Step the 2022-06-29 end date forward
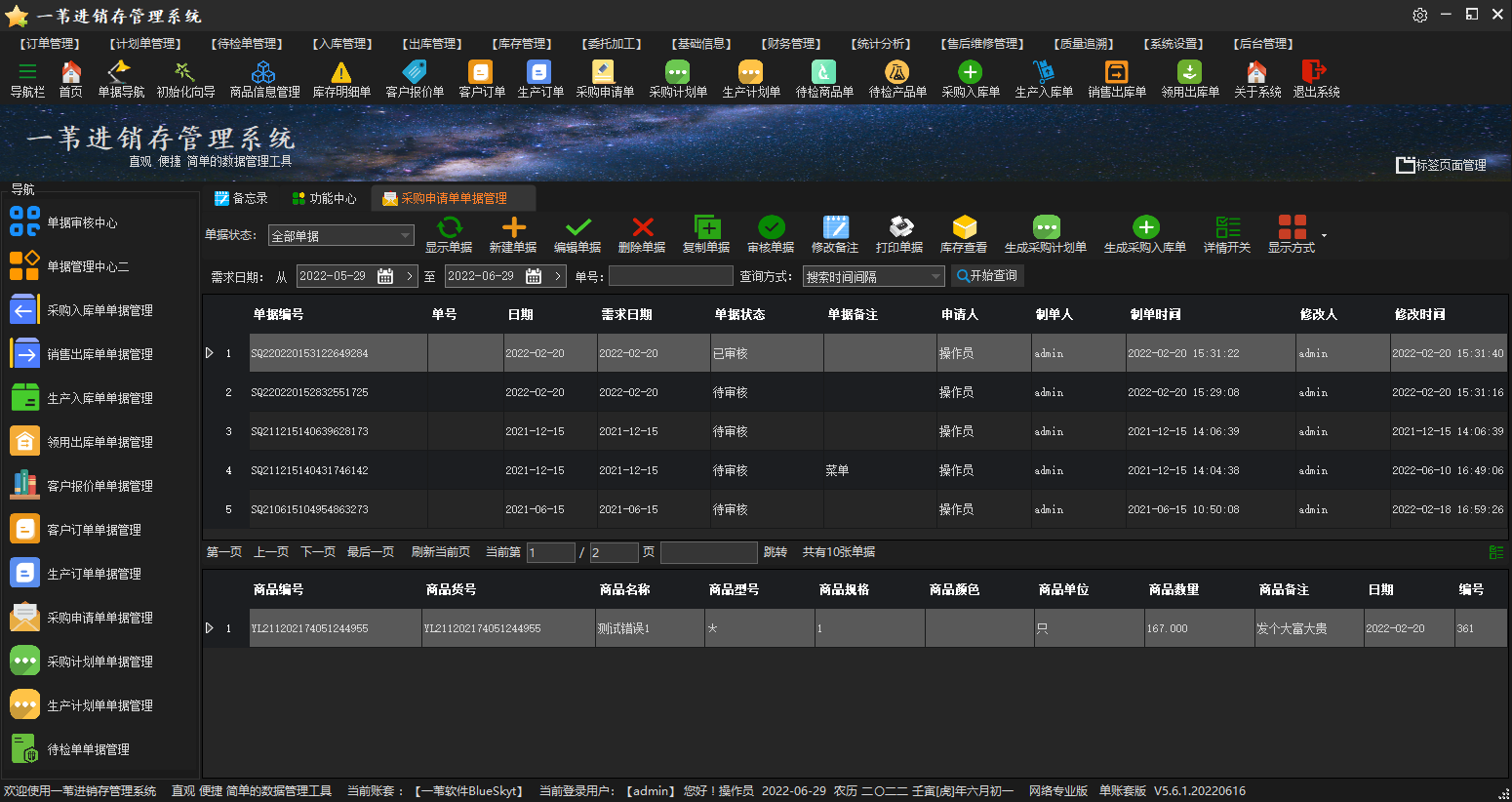Screen dimensions: 1512x802 coord(558,276)
